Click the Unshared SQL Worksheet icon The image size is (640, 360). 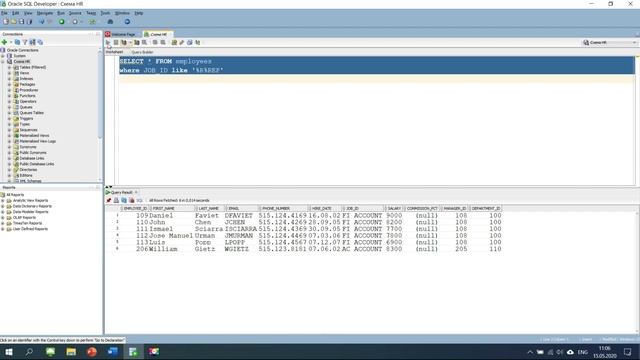pyautogui.click(x=174, y=42)
